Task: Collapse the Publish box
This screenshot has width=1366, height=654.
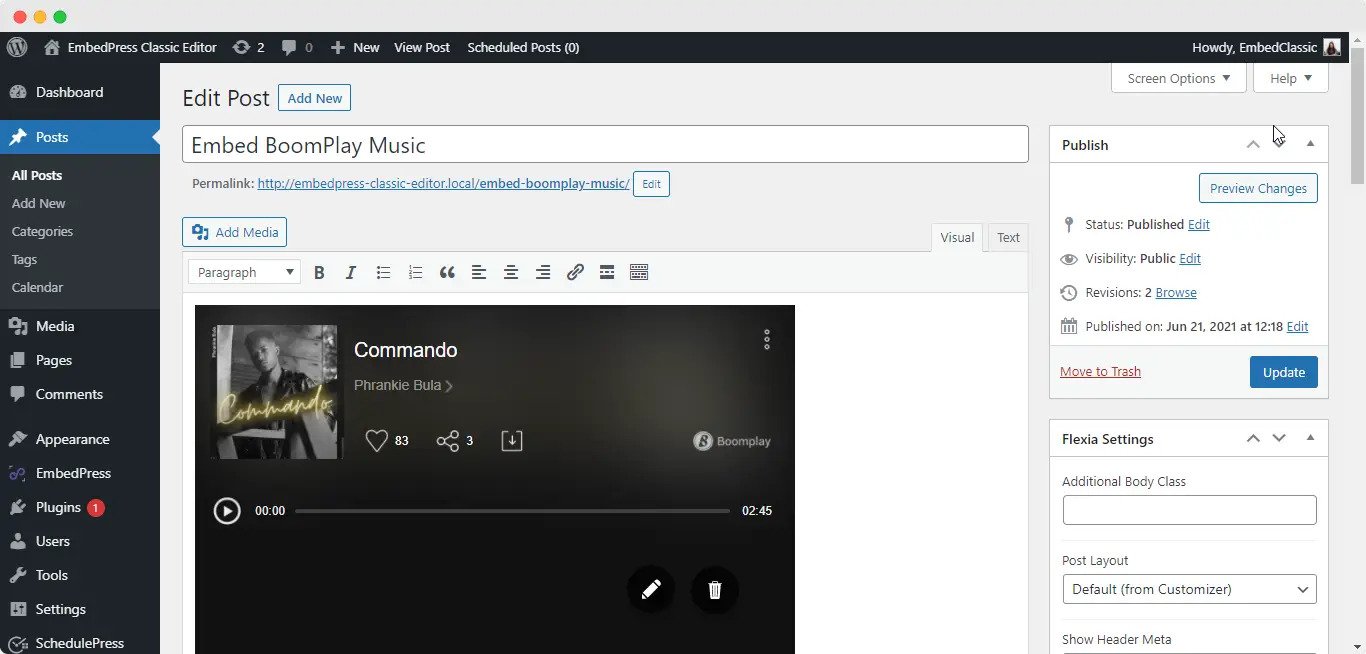Action: [1310, 144]
